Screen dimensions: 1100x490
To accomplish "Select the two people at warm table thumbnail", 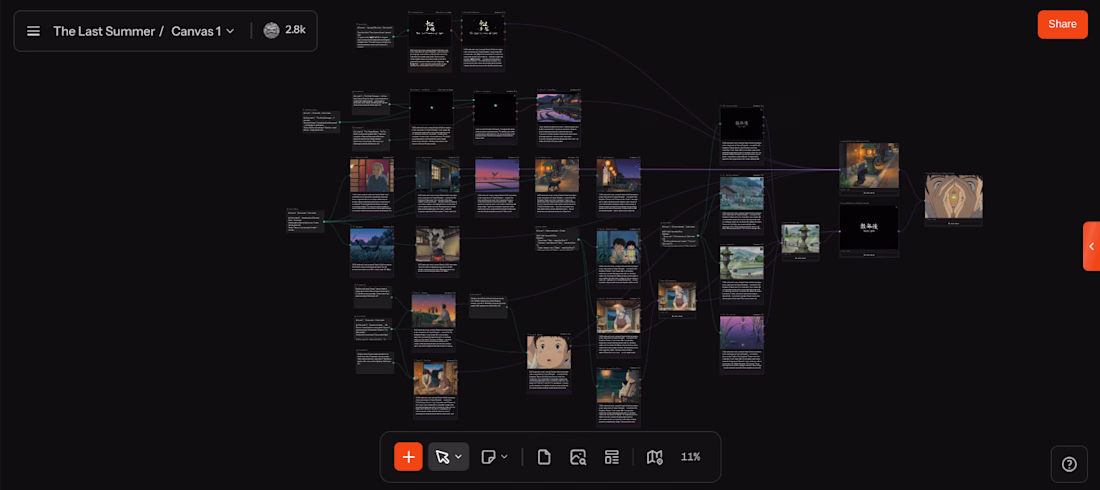I will pos(436,379).
